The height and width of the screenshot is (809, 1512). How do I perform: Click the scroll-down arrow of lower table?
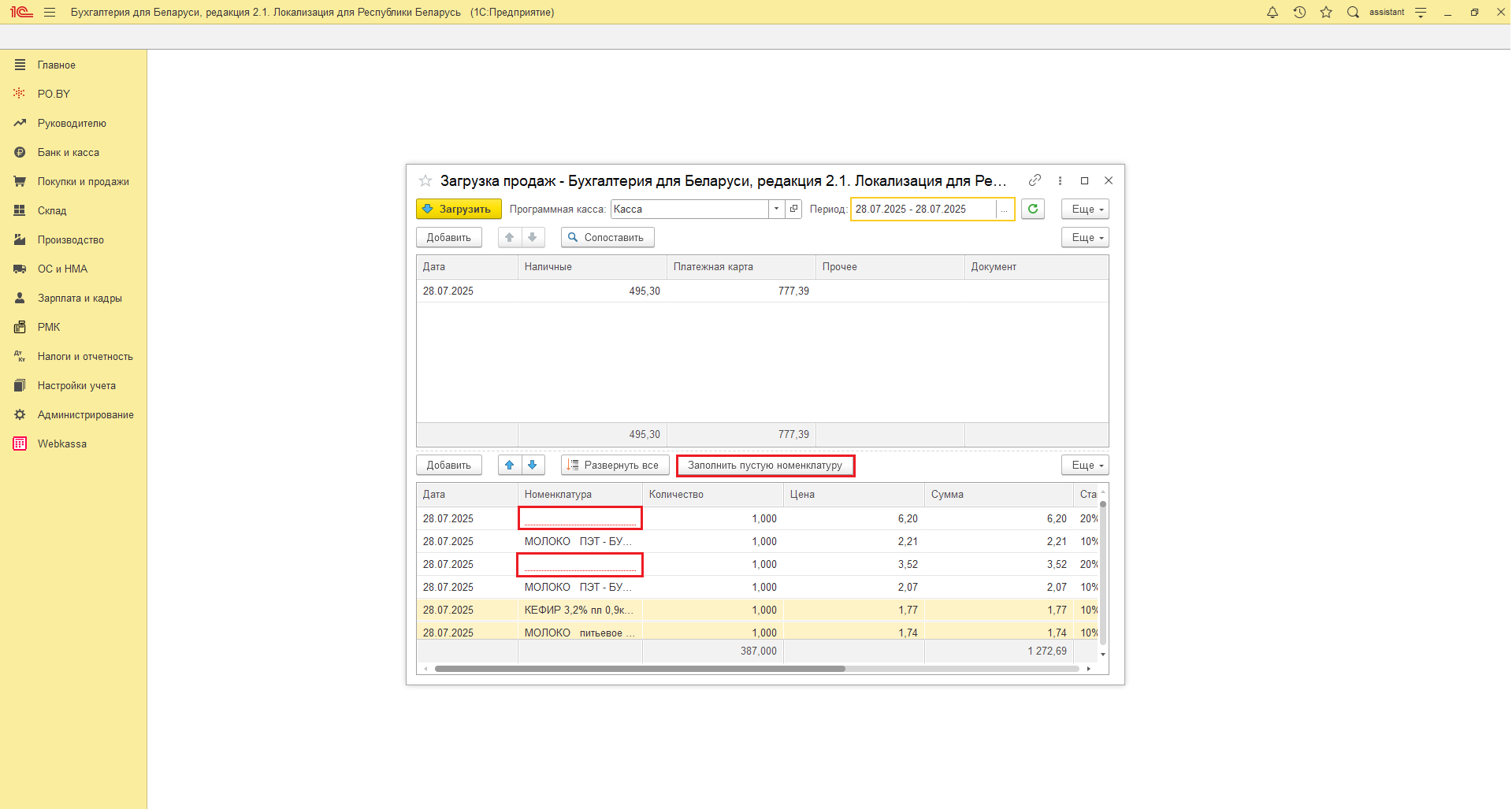tap(1103, 654)
